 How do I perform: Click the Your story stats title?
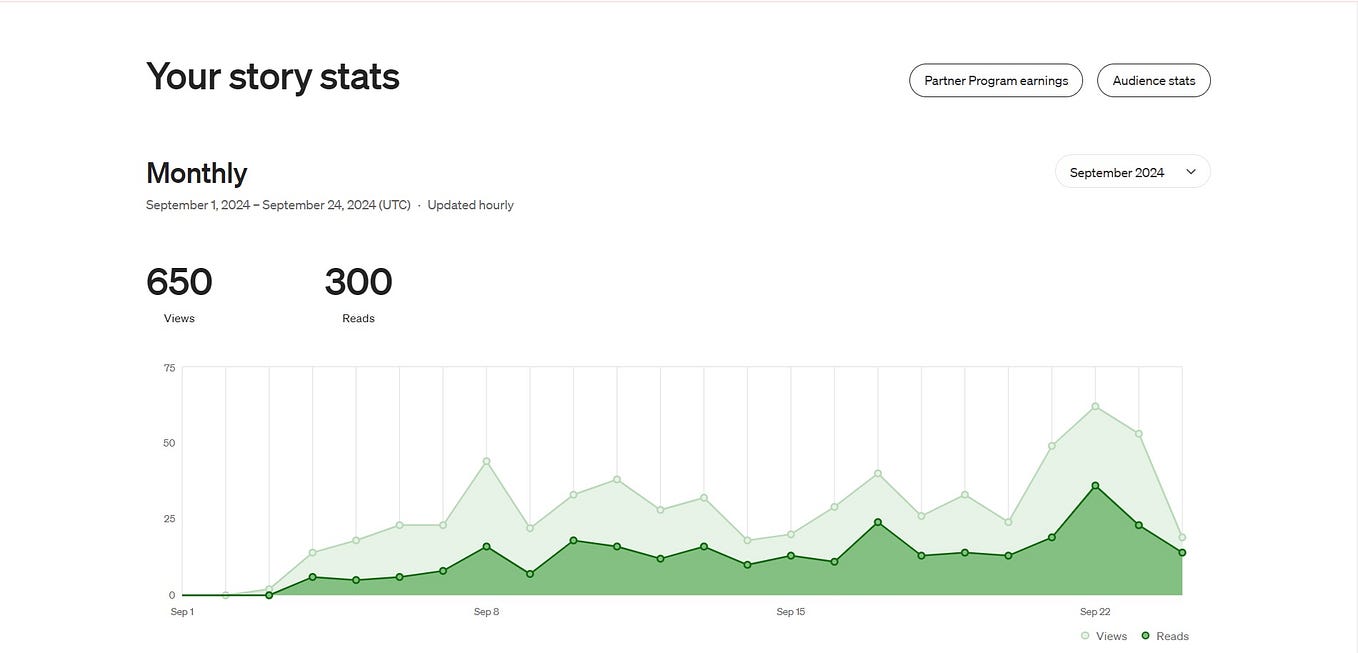click(x=273, y=76)
